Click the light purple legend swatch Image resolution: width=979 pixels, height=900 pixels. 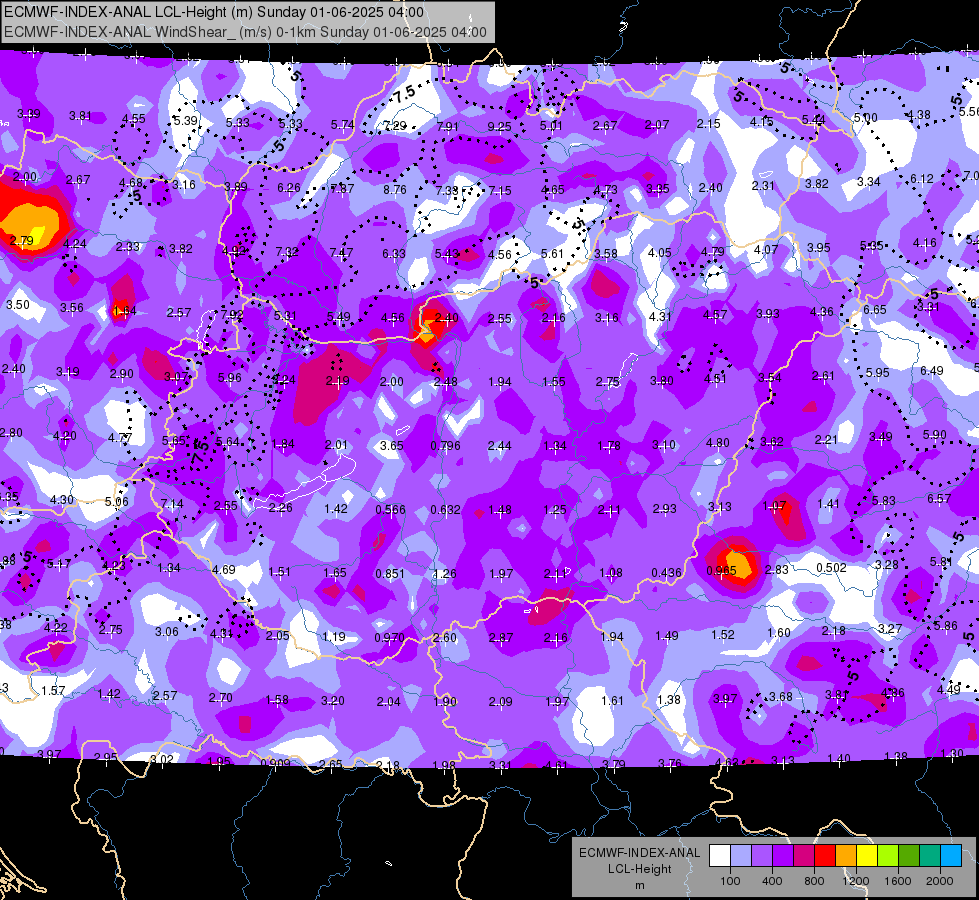coord(762,856)
